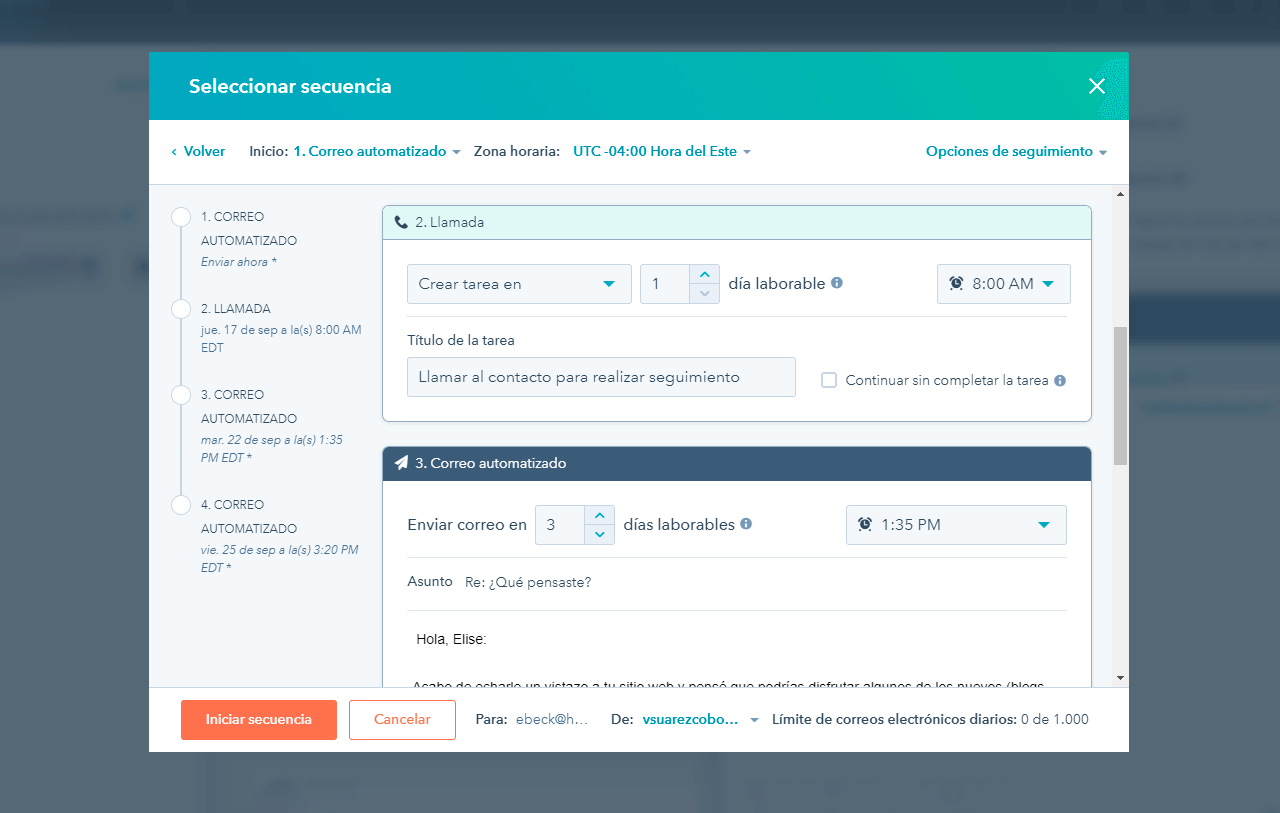Open the 1:35 PM time dropdown
The height and width of the screenshot is (813, 1280).
956,525
